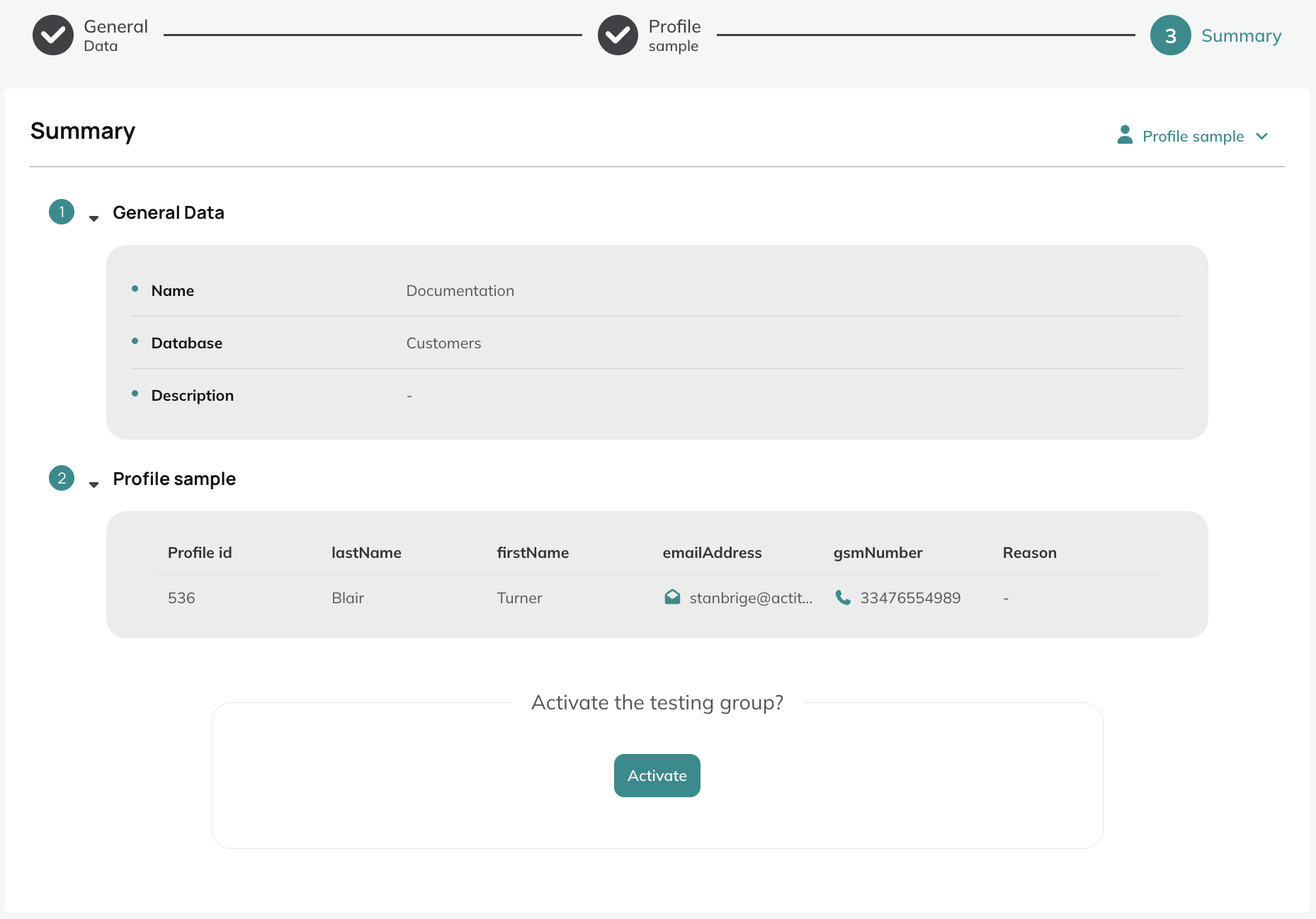Open the Profile sample dropdown chevron
Screen dimensions: 1316x919
1261,136
